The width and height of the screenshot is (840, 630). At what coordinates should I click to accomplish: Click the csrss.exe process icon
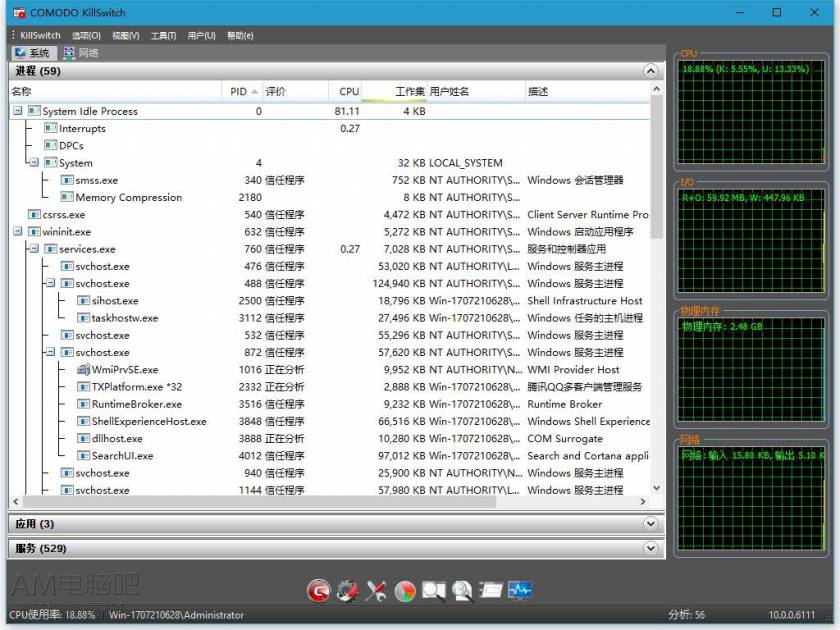coord(34,214)
